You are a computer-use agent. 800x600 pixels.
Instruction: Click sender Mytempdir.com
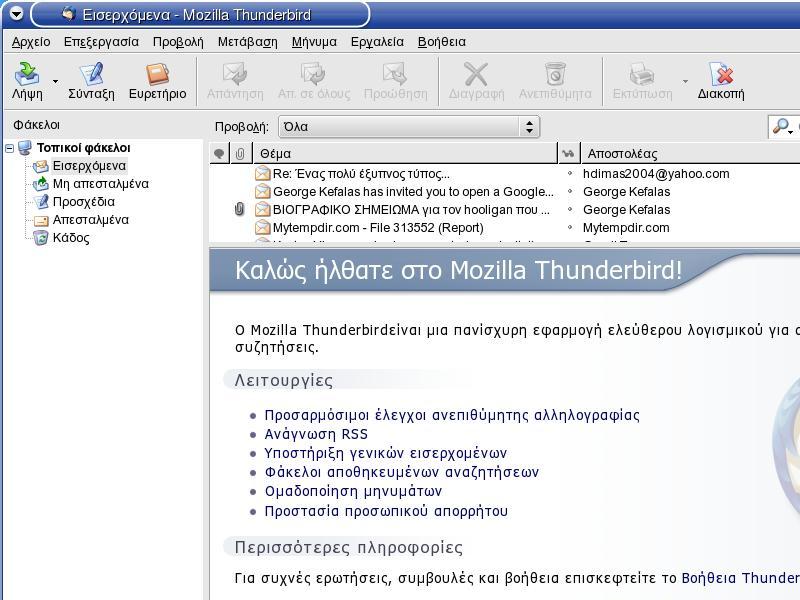(x=626, y=228)
